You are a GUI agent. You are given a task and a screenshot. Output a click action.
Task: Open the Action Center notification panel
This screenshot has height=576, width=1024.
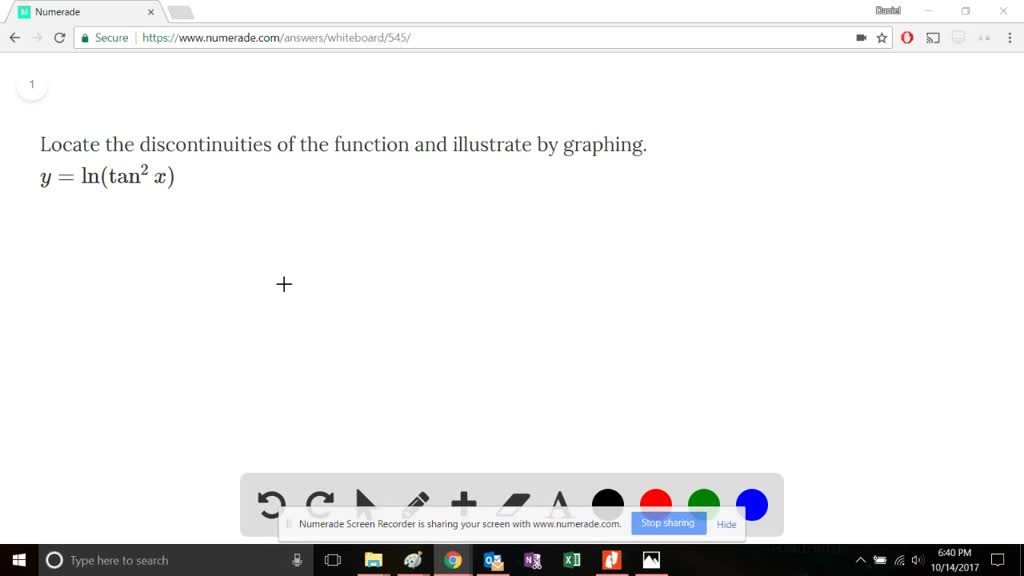coord(998,561)
